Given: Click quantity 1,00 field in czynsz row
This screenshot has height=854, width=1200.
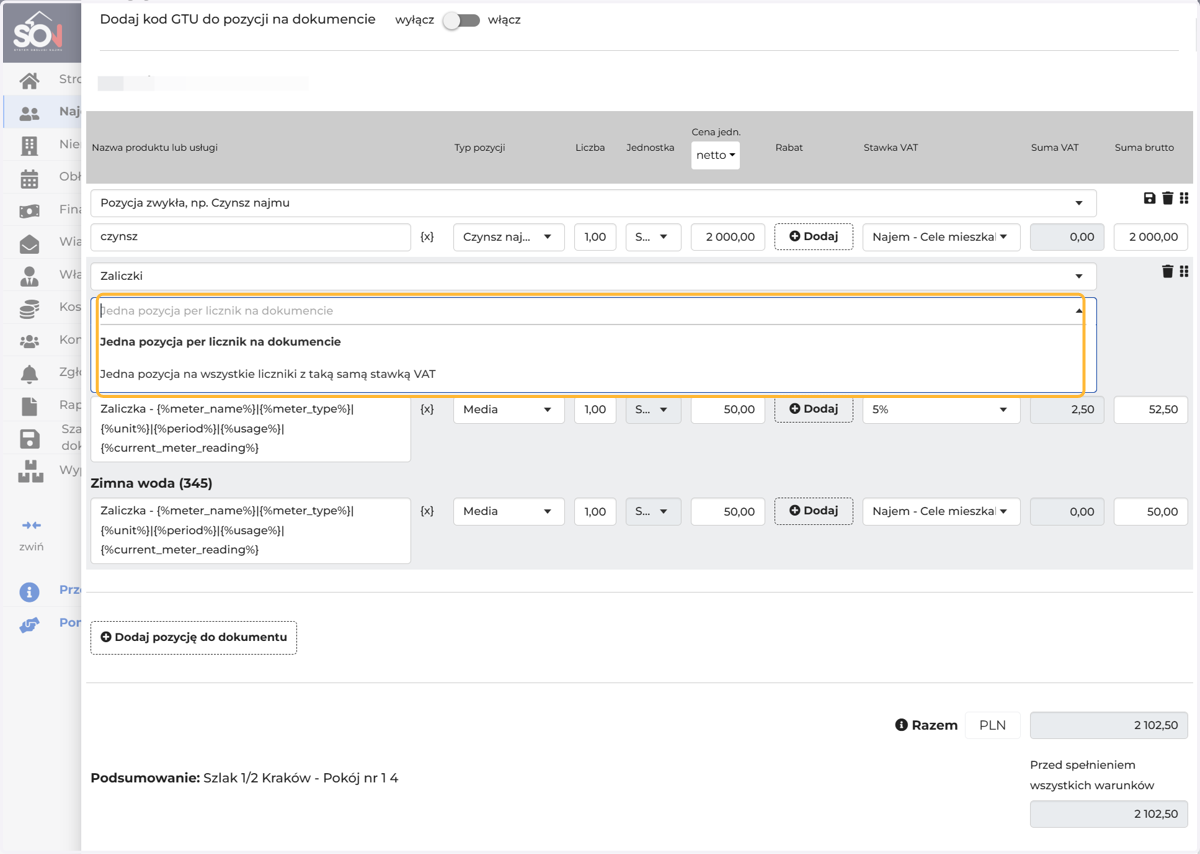Looking at the screenshot, I should tap(595, 237).
